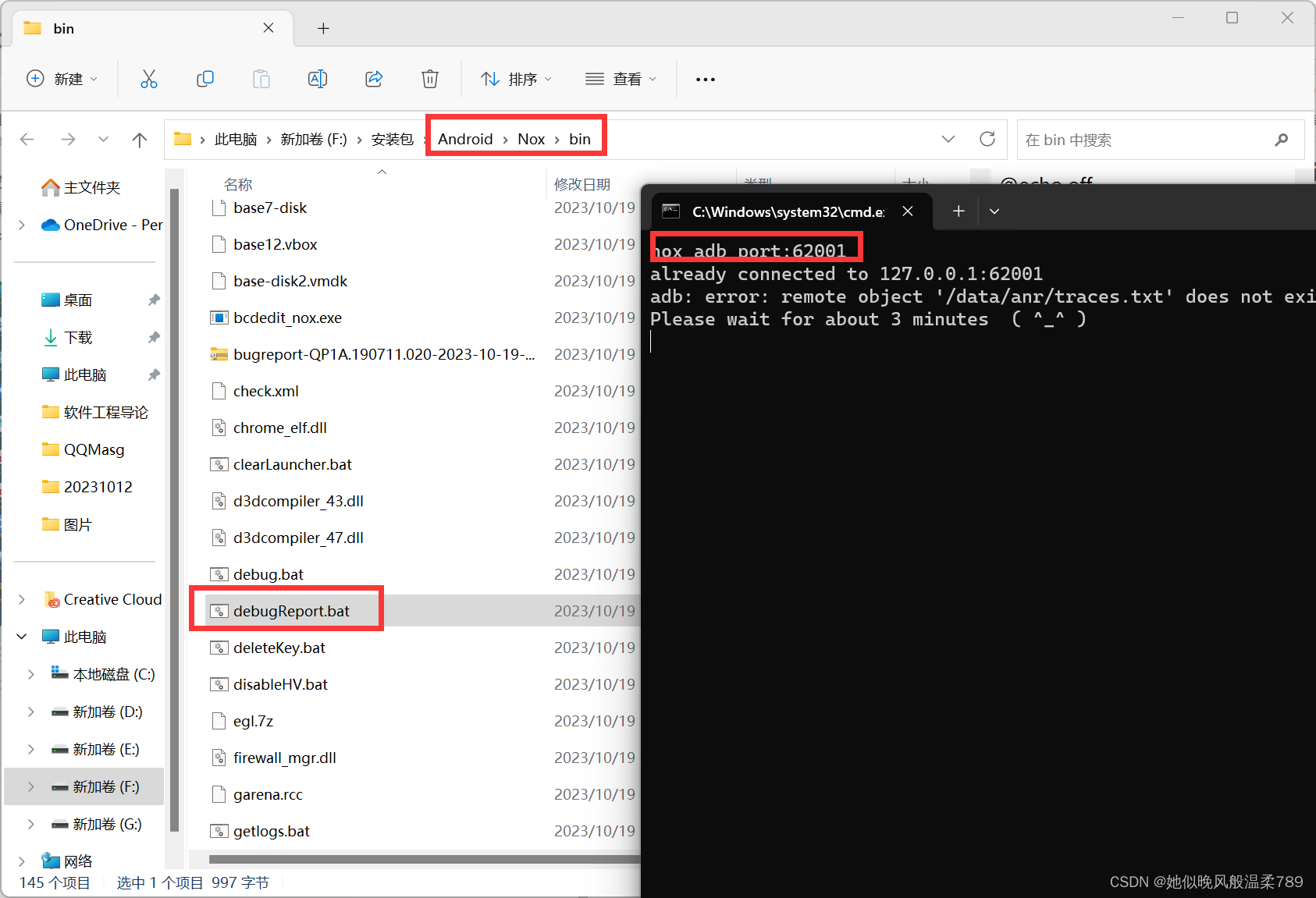
Task: Click the 在 bin 中搜索 search field
Action: pyautogui.click(x=1161, y=140)
